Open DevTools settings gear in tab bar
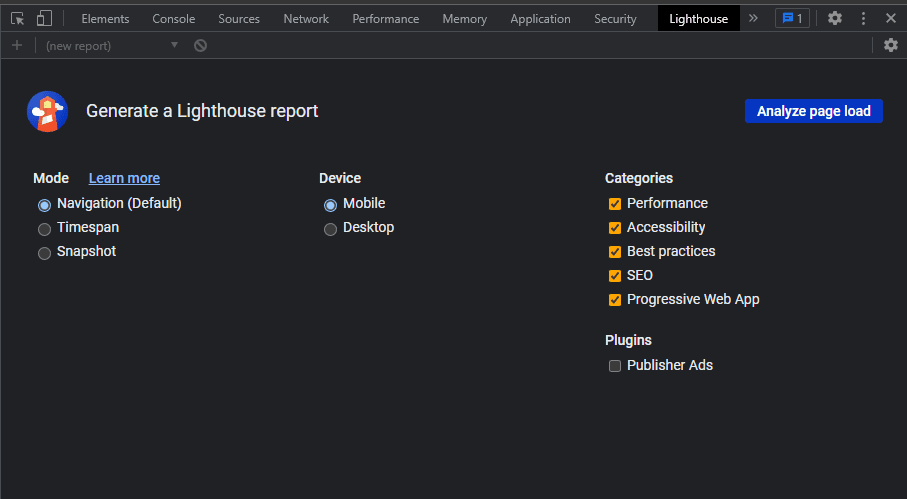Image resolution: width=907 pixels, height=499 pixels. point(835,19)
